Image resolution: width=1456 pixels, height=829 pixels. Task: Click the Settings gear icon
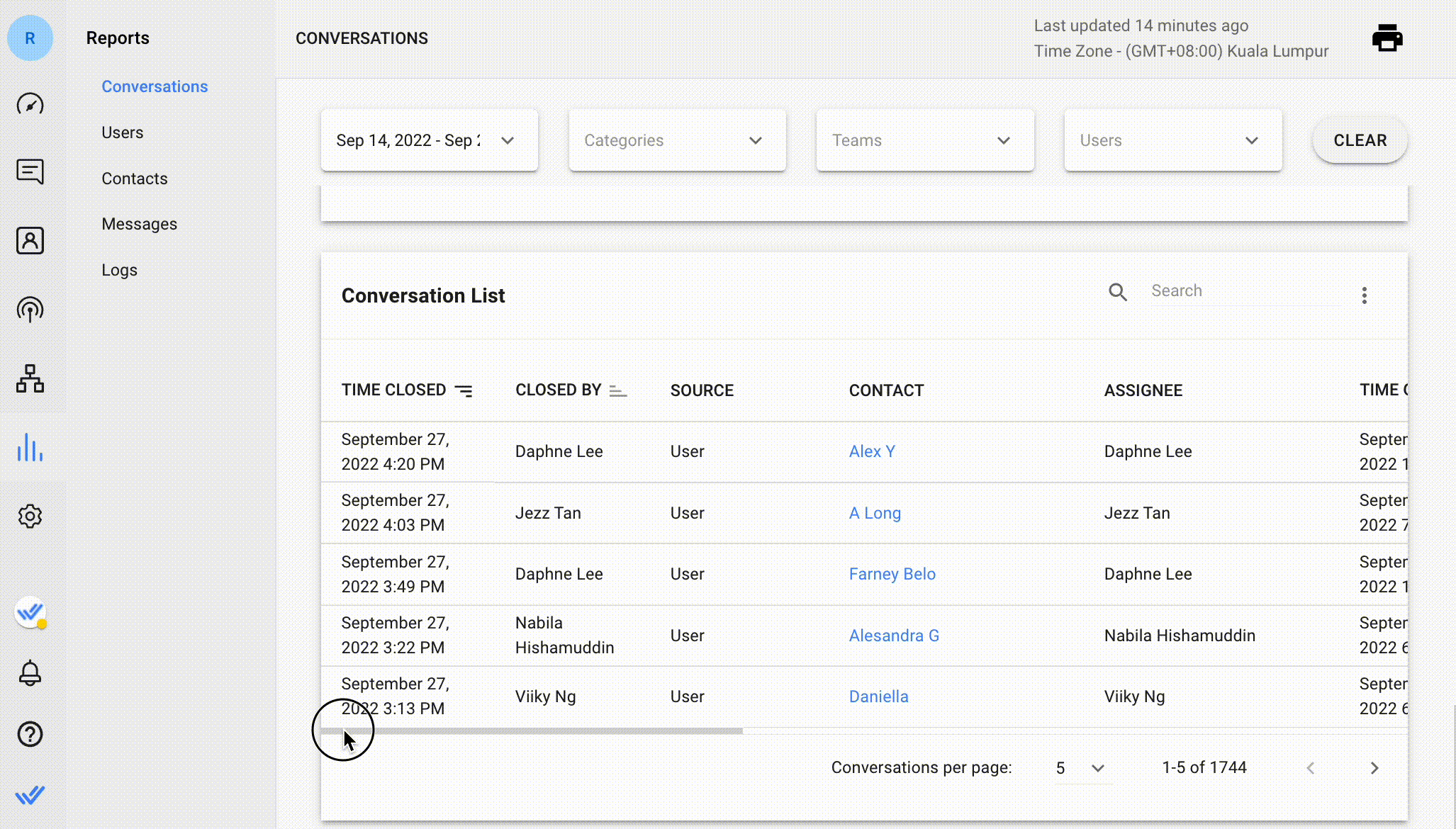pos(30,515)
